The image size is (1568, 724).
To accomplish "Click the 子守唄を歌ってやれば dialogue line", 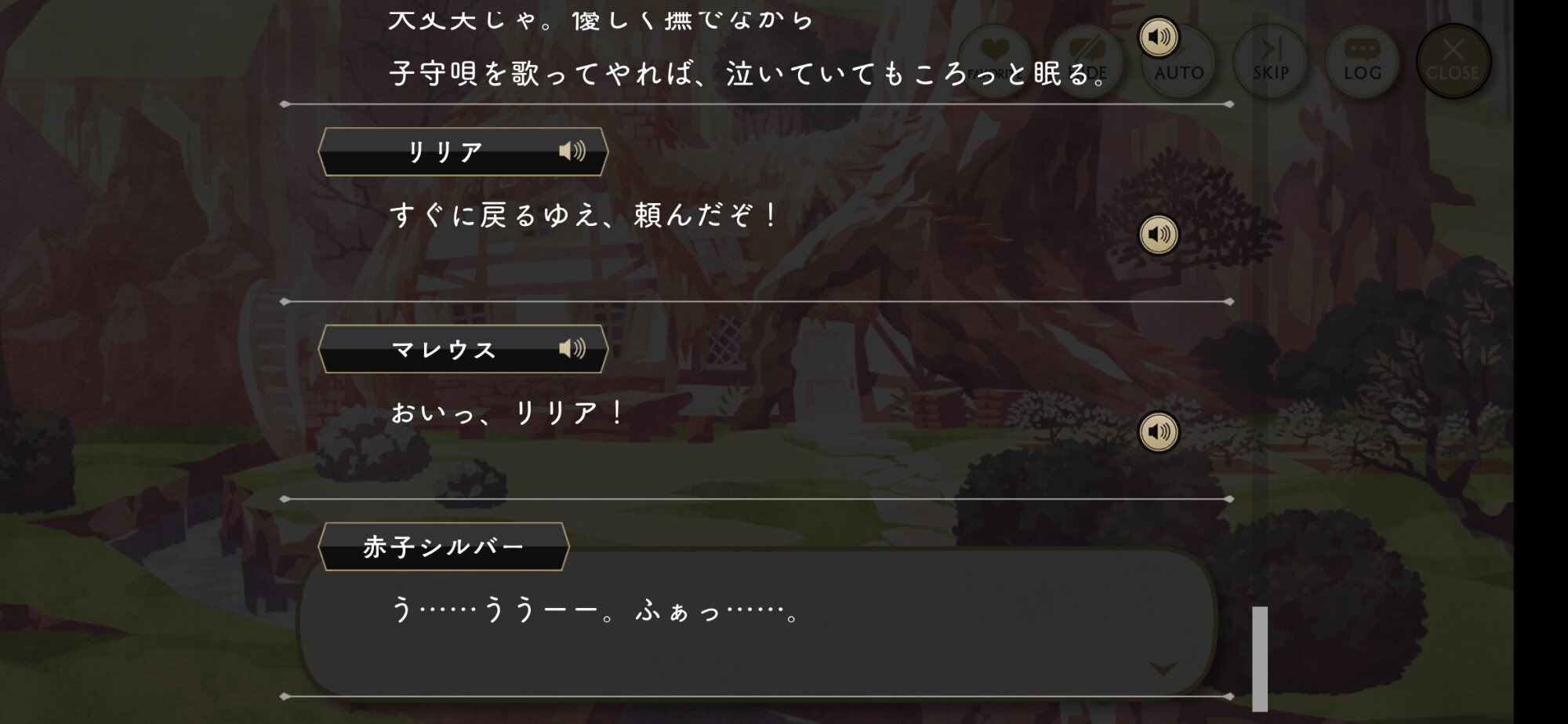I will pos(749,74).
